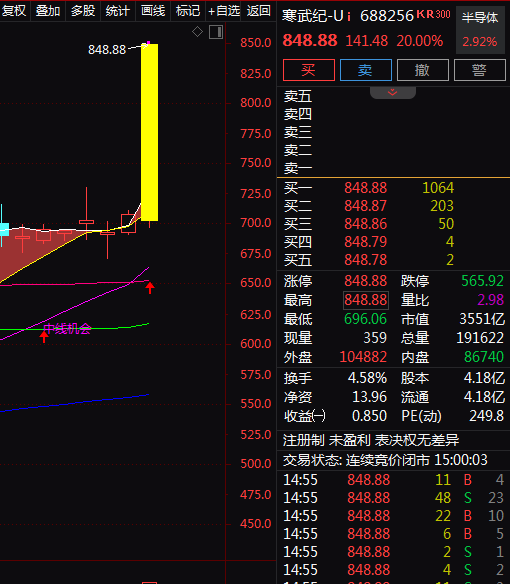The height and width of the screenshot is (584, 510).
Task: Toggle the side panel layout icon
Action: 216,32
